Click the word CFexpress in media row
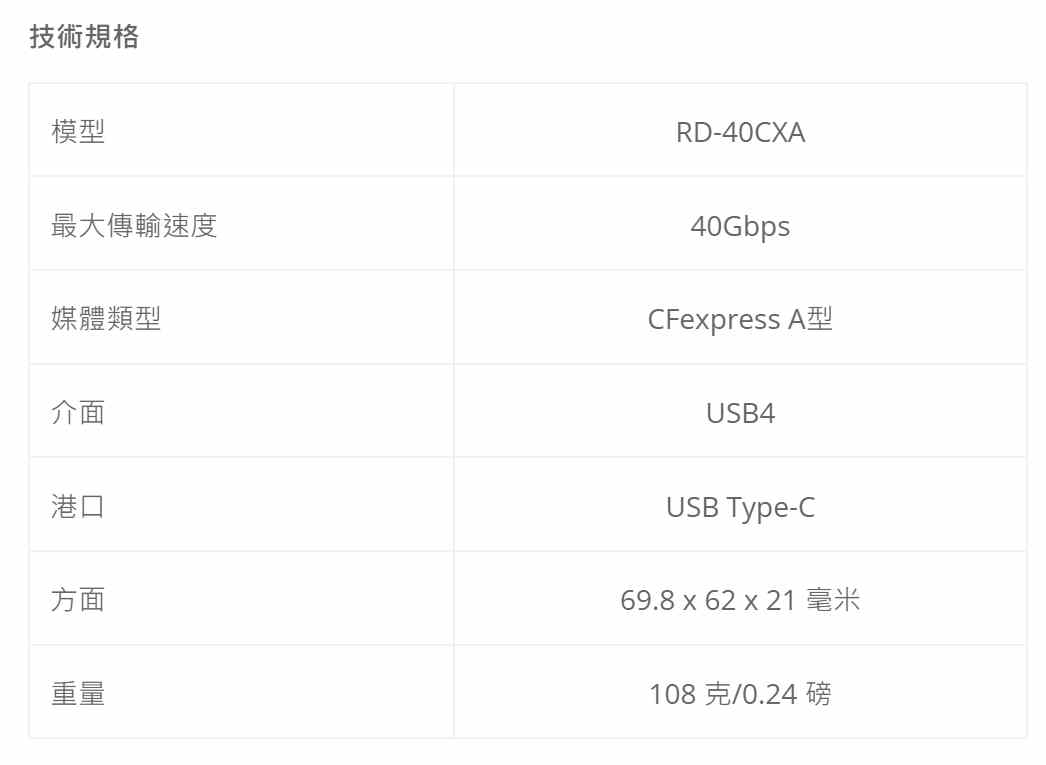Screen dimensions: 1046x765 (x=714, y=319)
